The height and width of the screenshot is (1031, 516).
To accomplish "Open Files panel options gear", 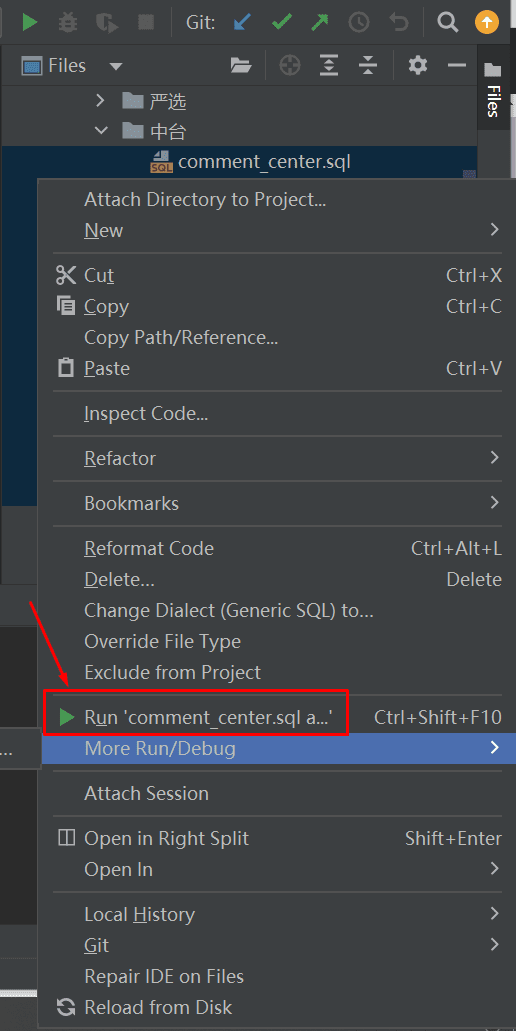I will point(417,65).
